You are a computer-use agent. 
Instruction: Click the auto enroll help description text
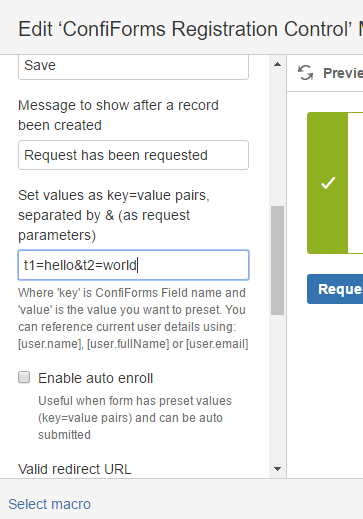pyautogui.click(x=135, y=418)
